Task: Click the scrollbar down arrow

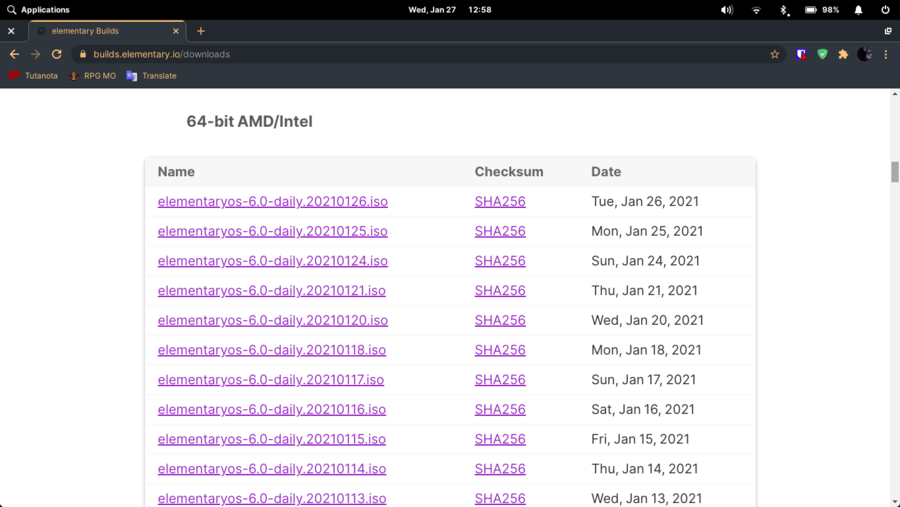Action: tap(895, 502)
